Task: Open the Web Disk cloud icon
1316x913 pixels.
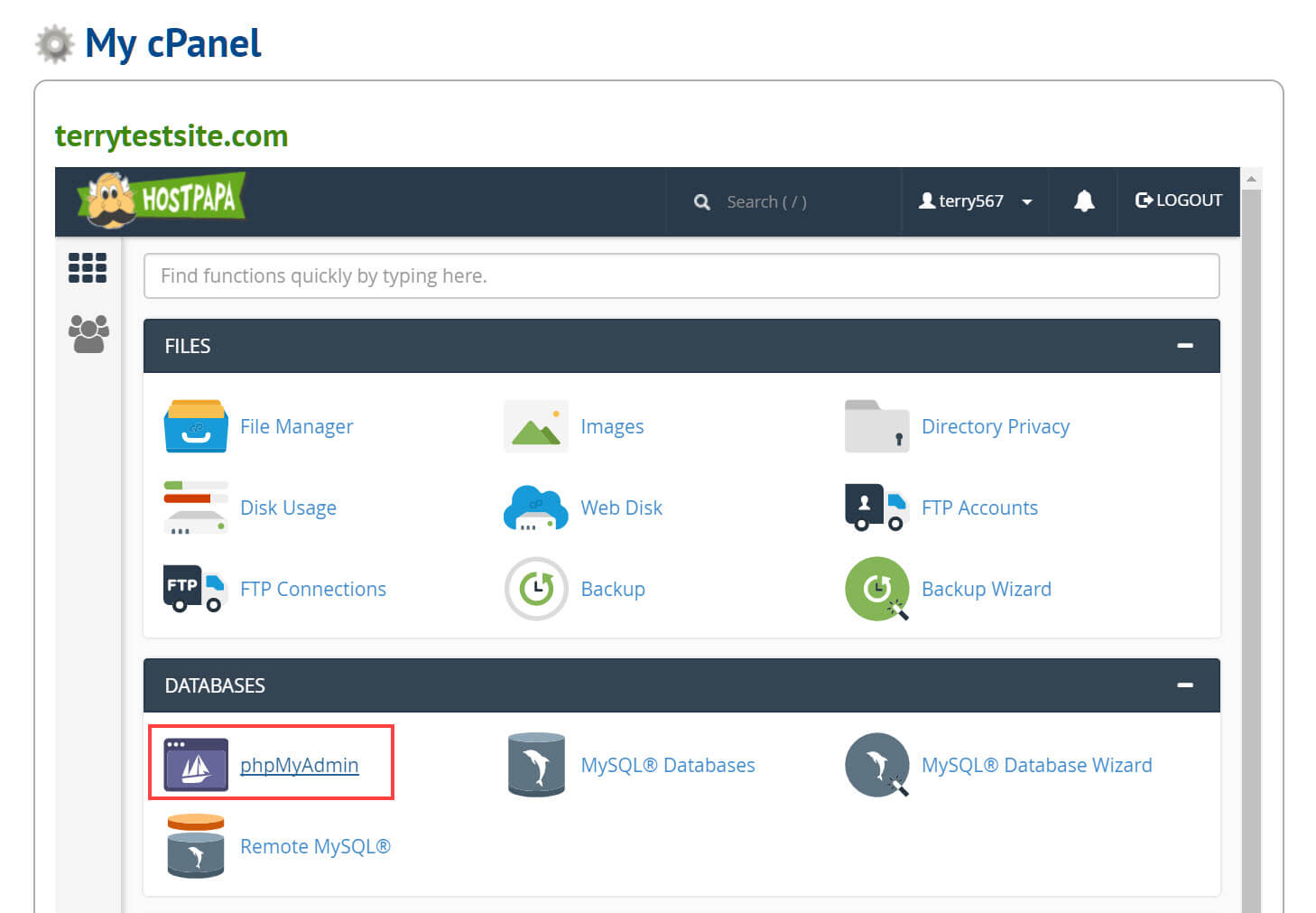Action: (536, 508)
